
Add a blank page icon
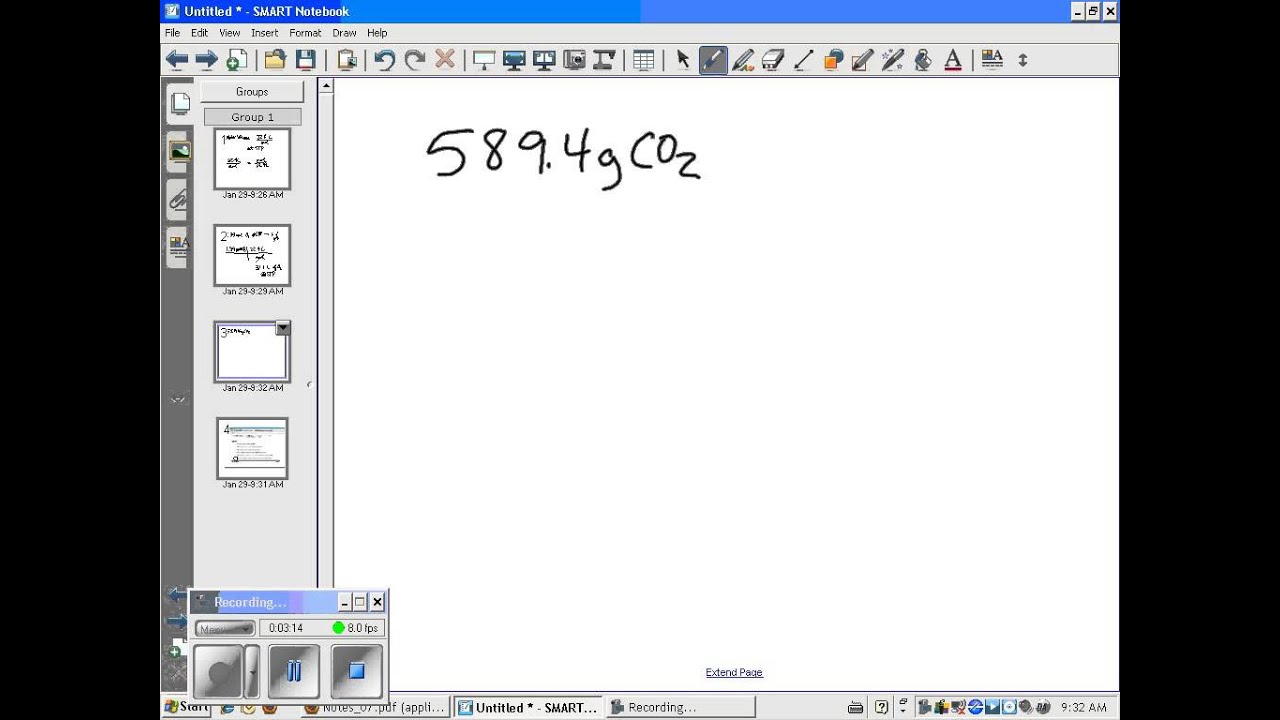click(x=236, y=60)
